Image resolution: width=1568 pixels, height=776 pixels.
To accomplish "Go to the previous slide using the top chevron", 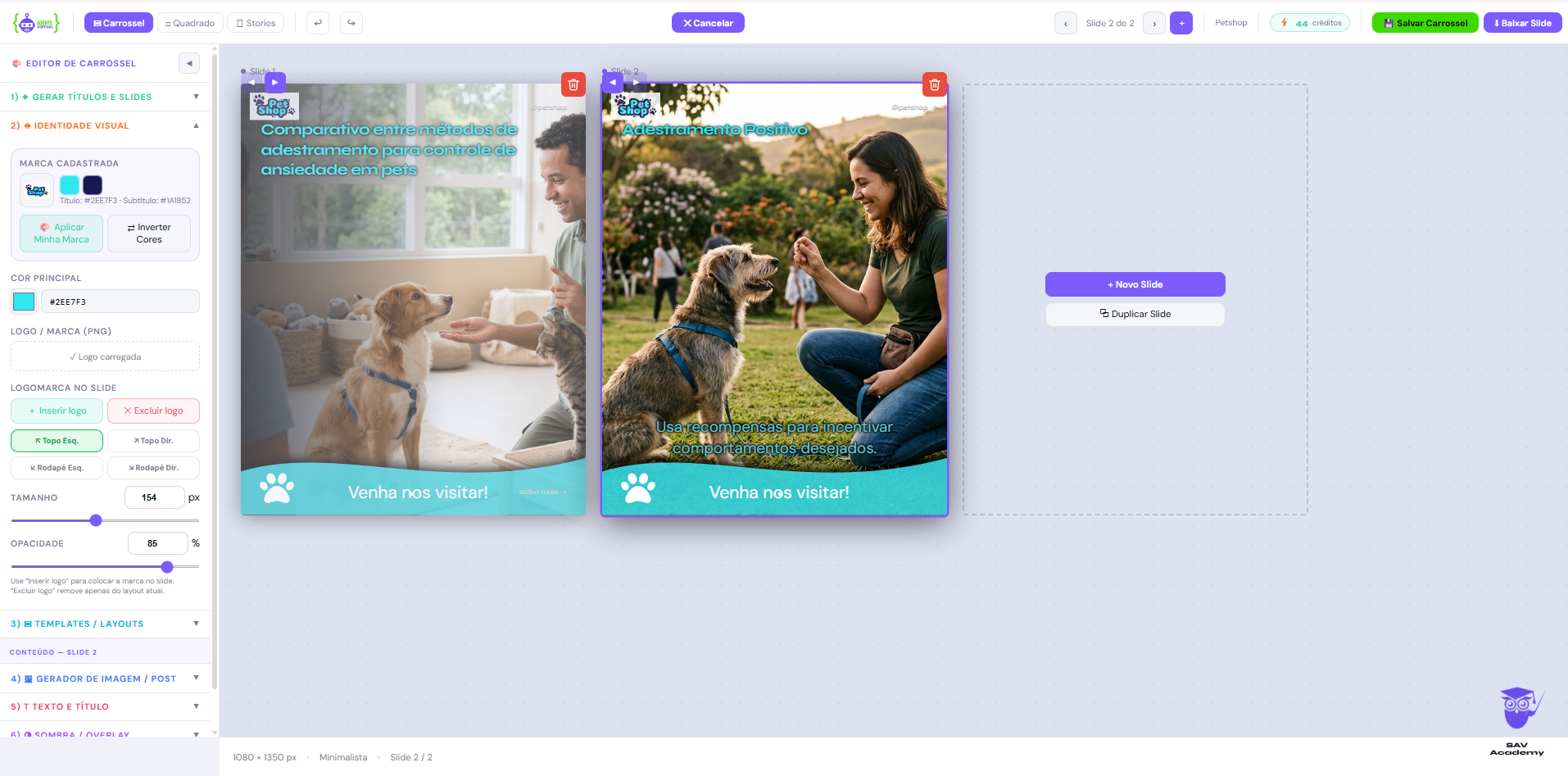I will click(x=1065, y=23).
